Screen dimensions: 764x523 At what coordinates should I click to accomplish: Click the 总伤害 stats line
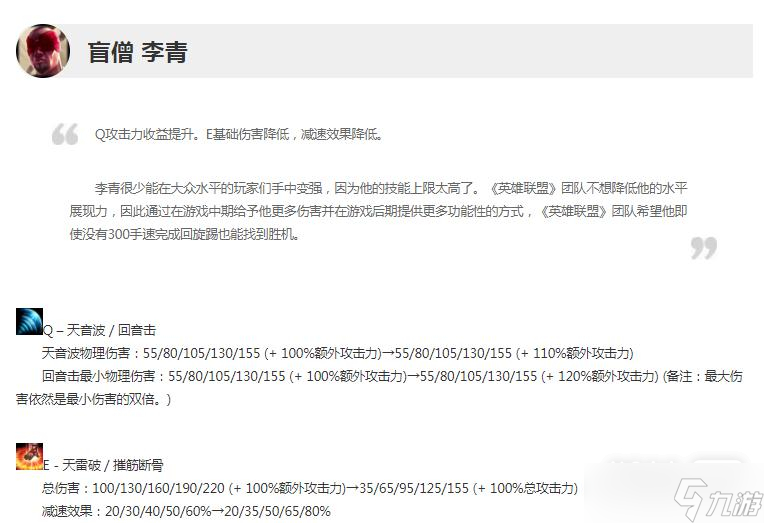[x=310, y=488]
